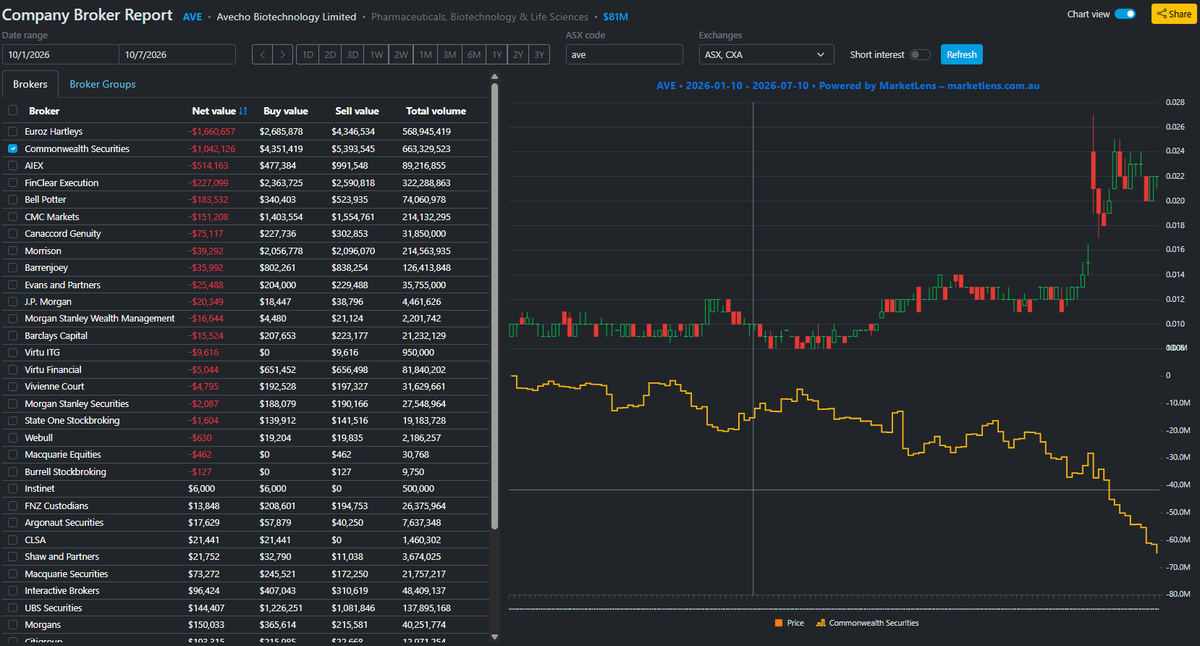Open the Exchanges ASX, CXA dropdown
The image size is (1200, 646).
pyautogui.click(x=766, y=55)
